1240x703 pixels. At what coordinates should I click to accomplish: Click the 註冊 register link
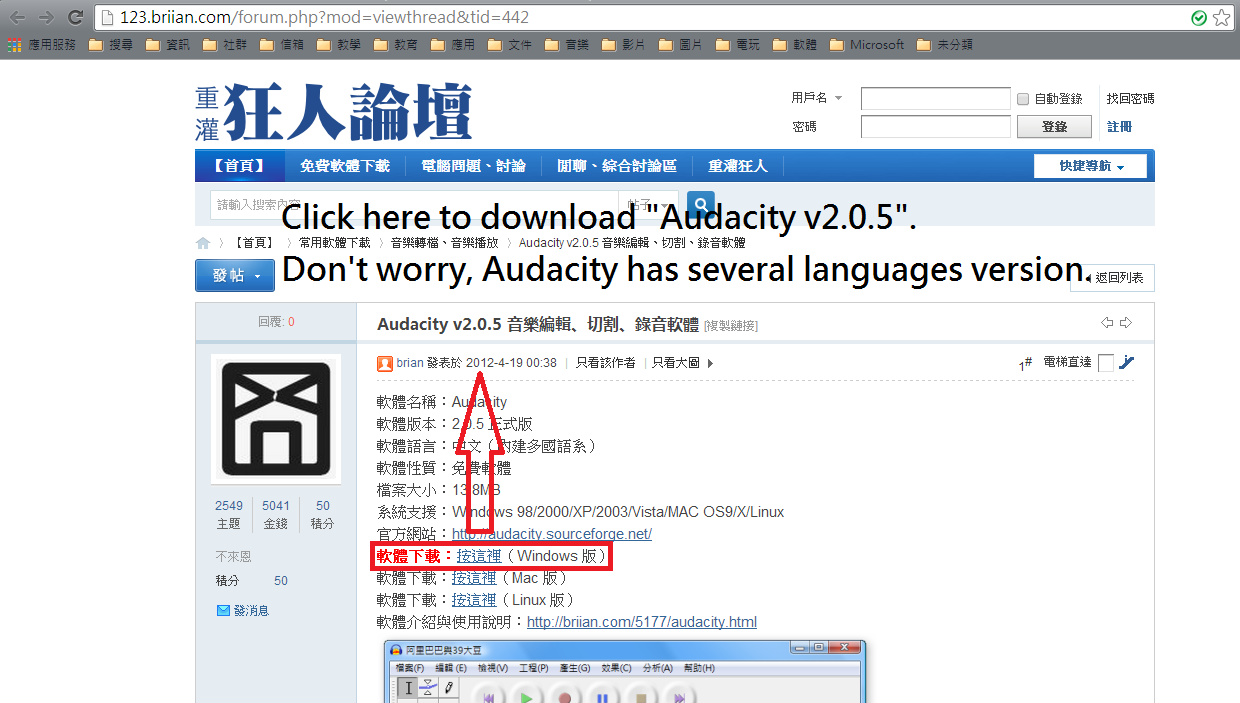pyautogui.click(x=1119, y=127)
